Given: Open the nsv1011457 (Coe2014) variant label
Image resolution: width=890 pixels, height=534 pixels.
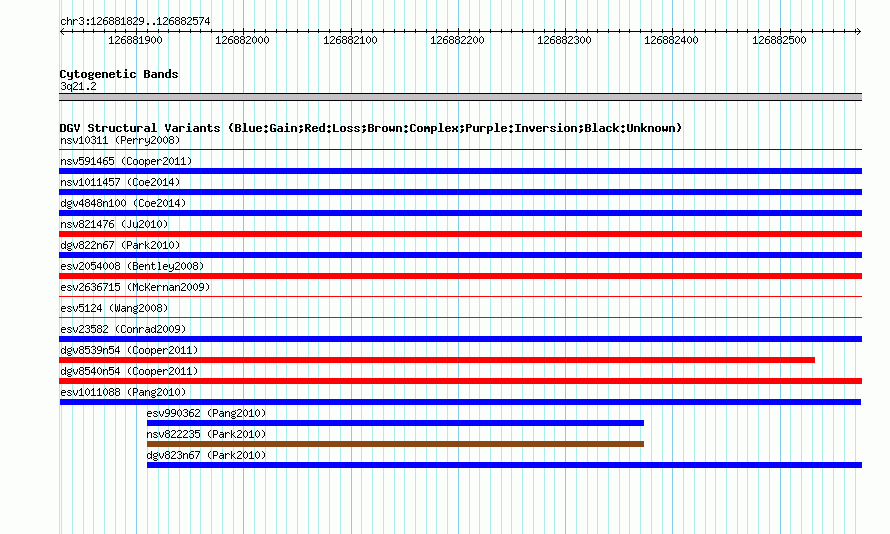Looking at the screenshot, I should coord(120,182).
